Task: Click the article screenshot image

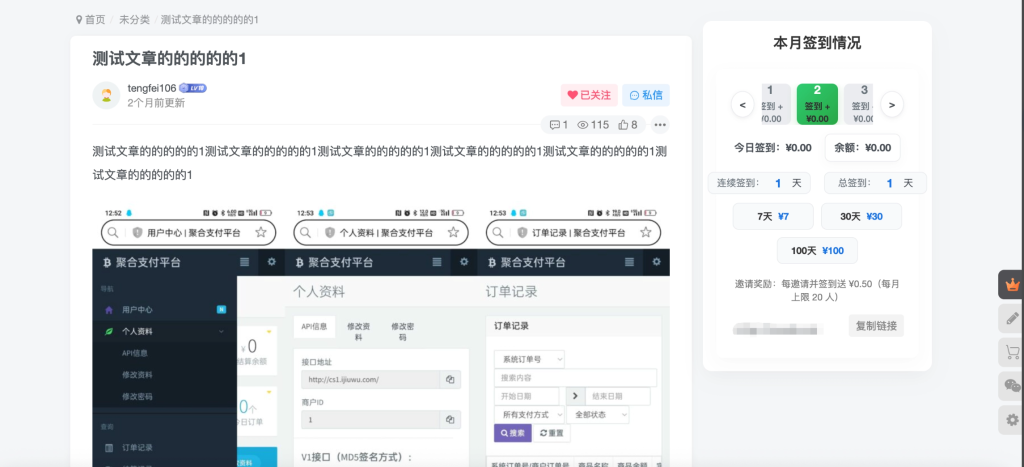Action: pyautogui.click(x=381, y=336)
